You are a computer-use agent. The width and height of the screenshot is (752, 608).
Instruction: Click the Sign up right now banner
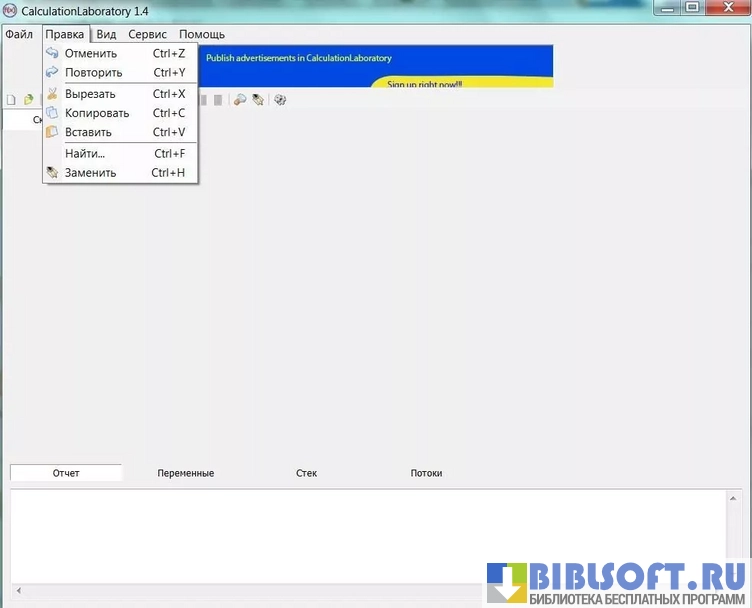(426, 84)
